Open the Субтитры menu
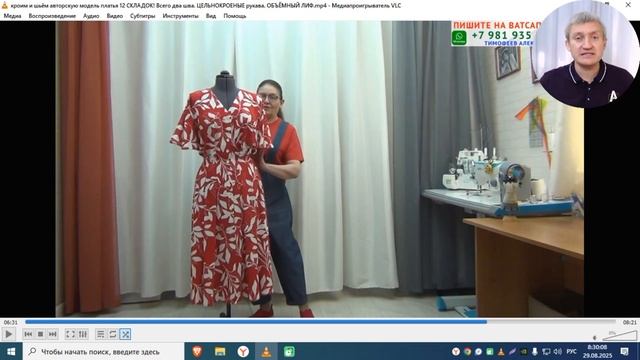640x360 pixels. pos(142,16)
